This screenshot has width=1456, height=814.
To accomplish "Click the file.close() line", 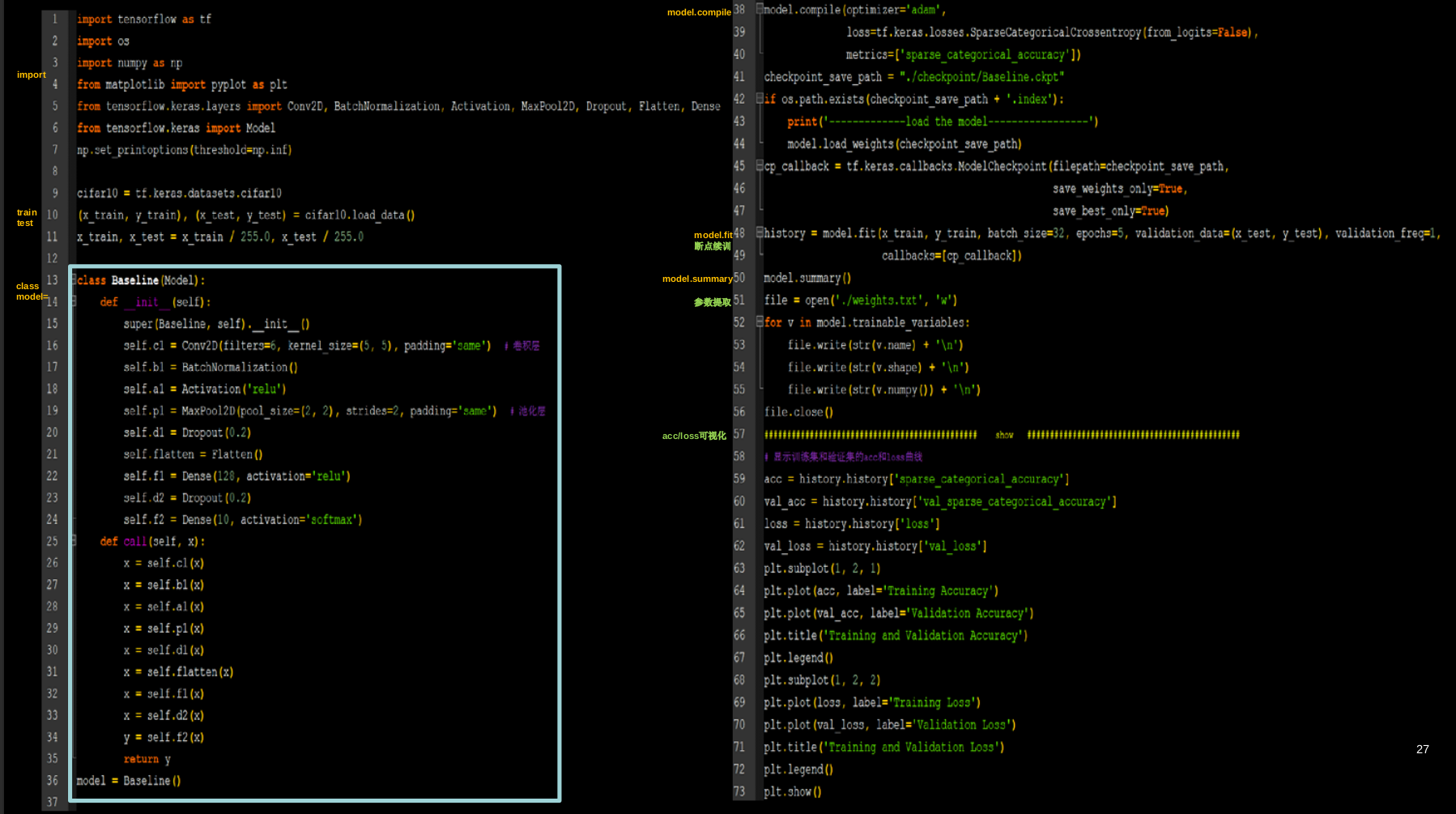I will pyautogui.click(x=798, y=412).
